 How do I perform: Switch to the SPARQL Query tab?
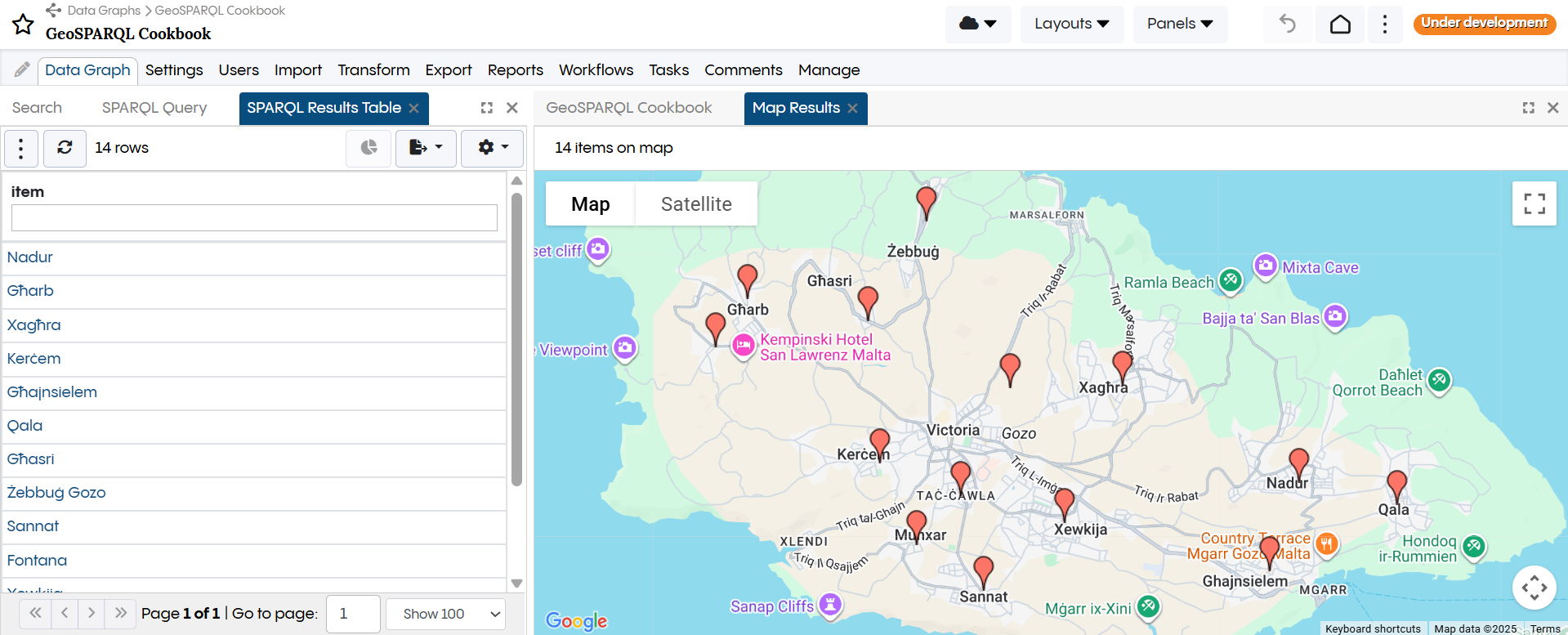[154, 108]
